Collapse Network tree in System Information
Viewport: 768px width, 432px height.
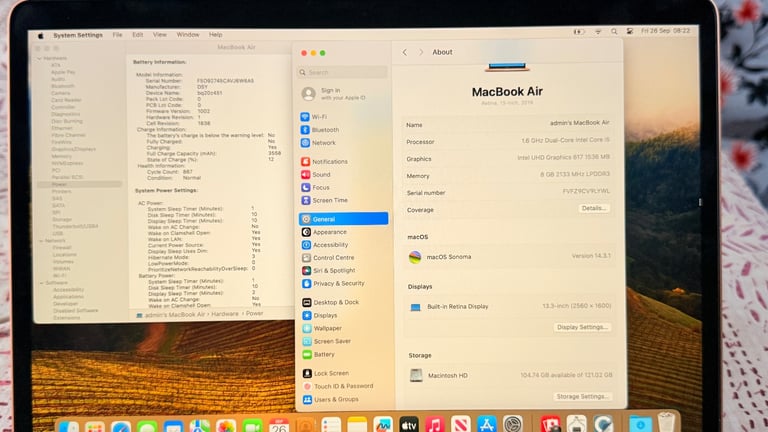pos(41,241)
